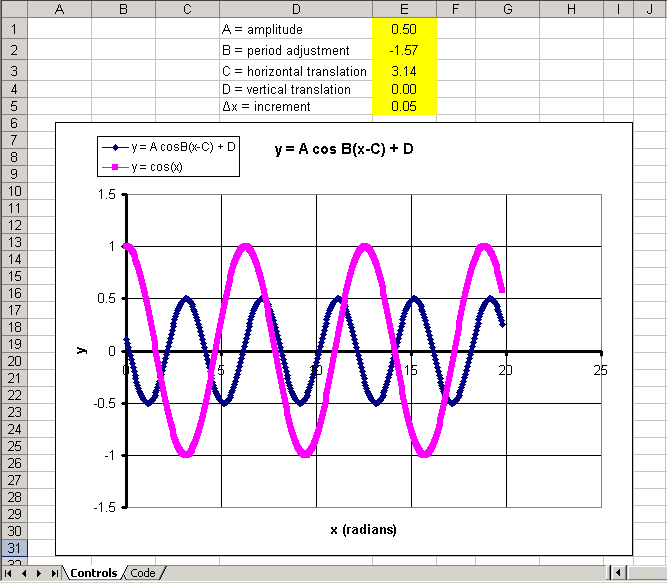Image resolution: width=667 pixels, height=583 pixels.
Task: Select the horizontal translation cell showing 3.14
Action: (x=404, y=71)
